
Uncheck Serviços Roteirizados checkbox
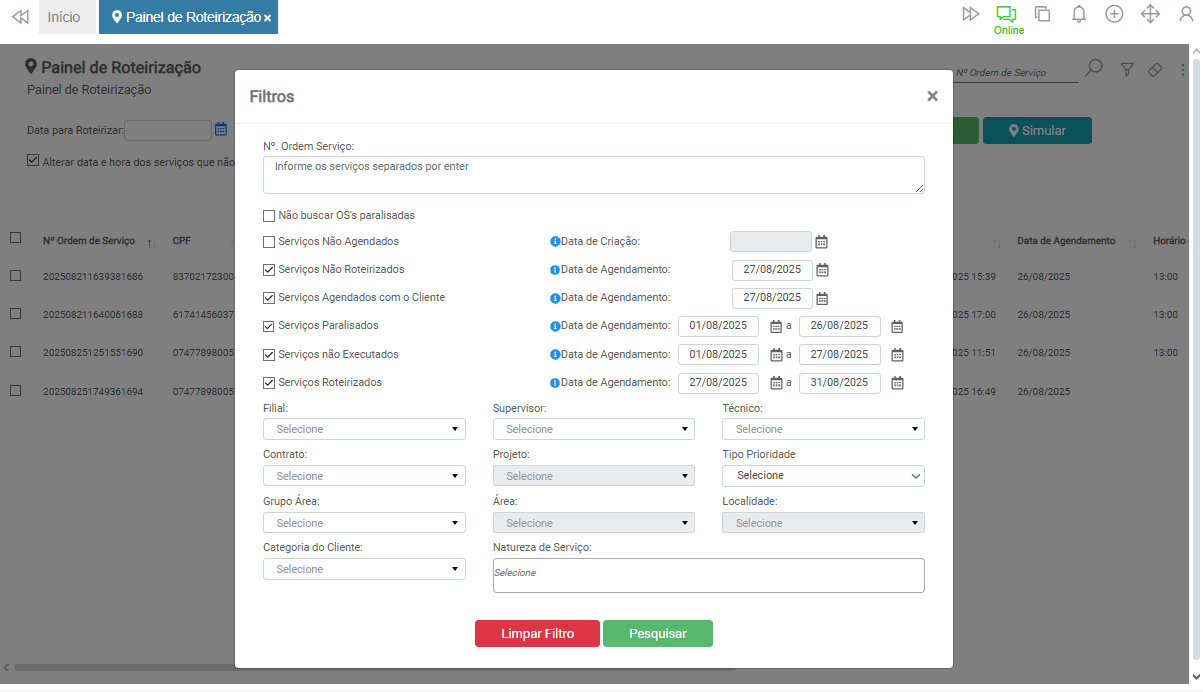[x=269, y=382]
